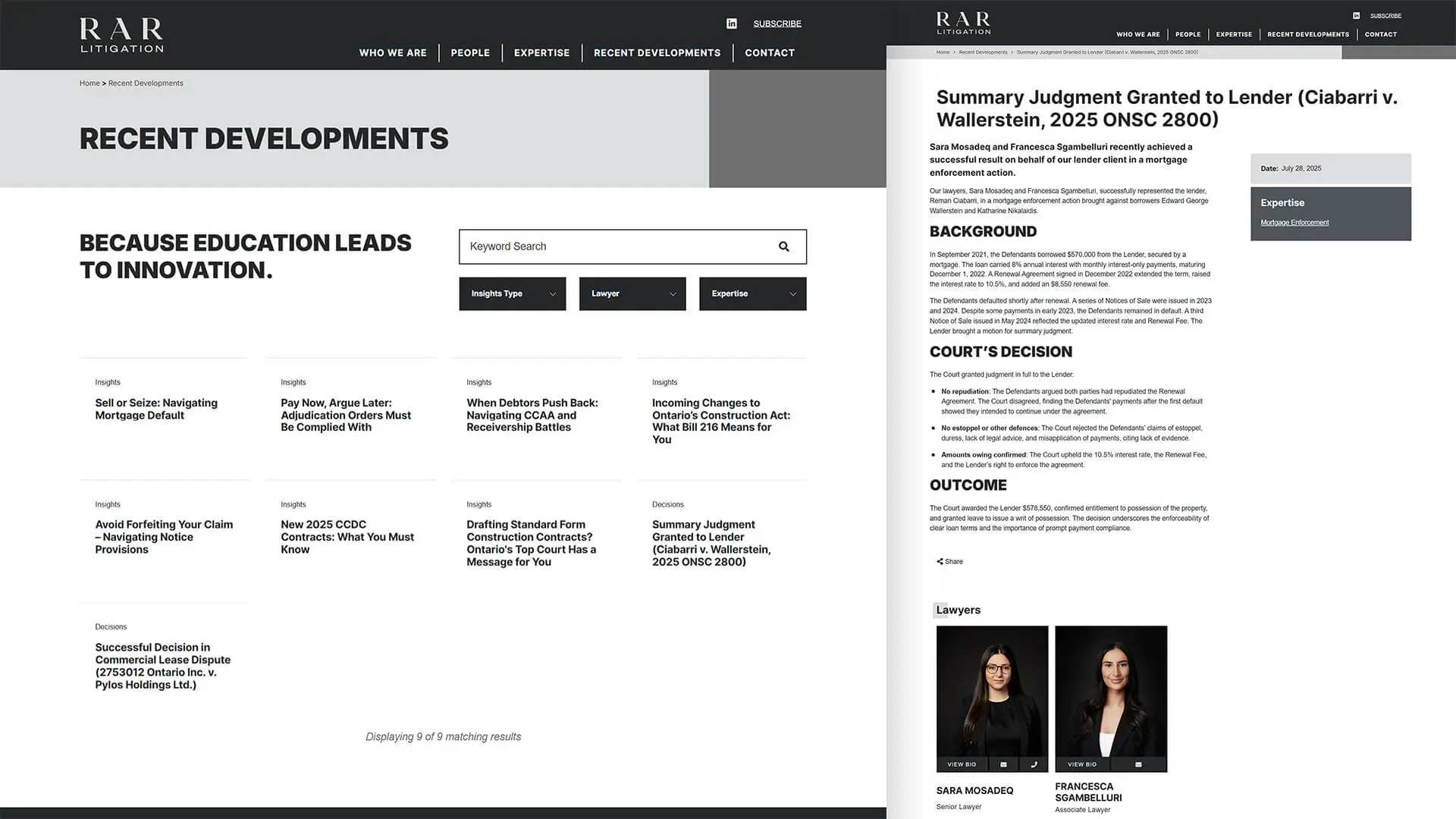Open the Mortgage Enforcement expertise link

pos(1294,223)
